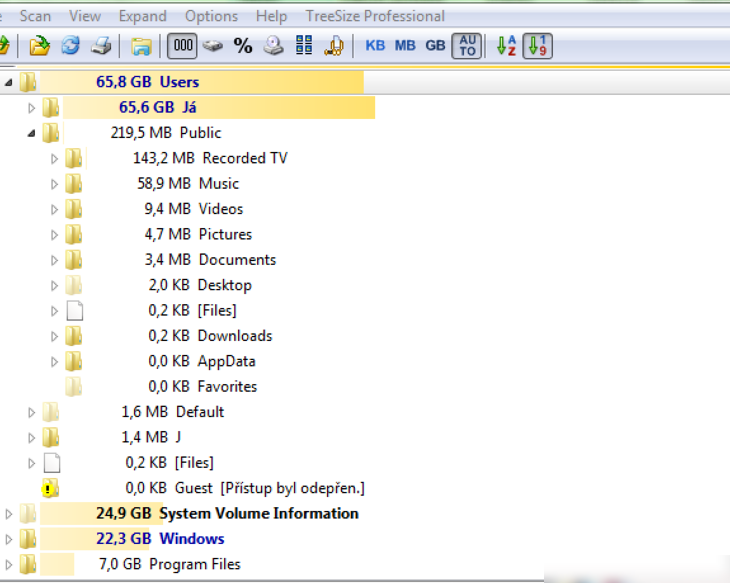Expand the Windows folder
The height and width of the screenshot is (583, 730).
click(x=8, y=539)
